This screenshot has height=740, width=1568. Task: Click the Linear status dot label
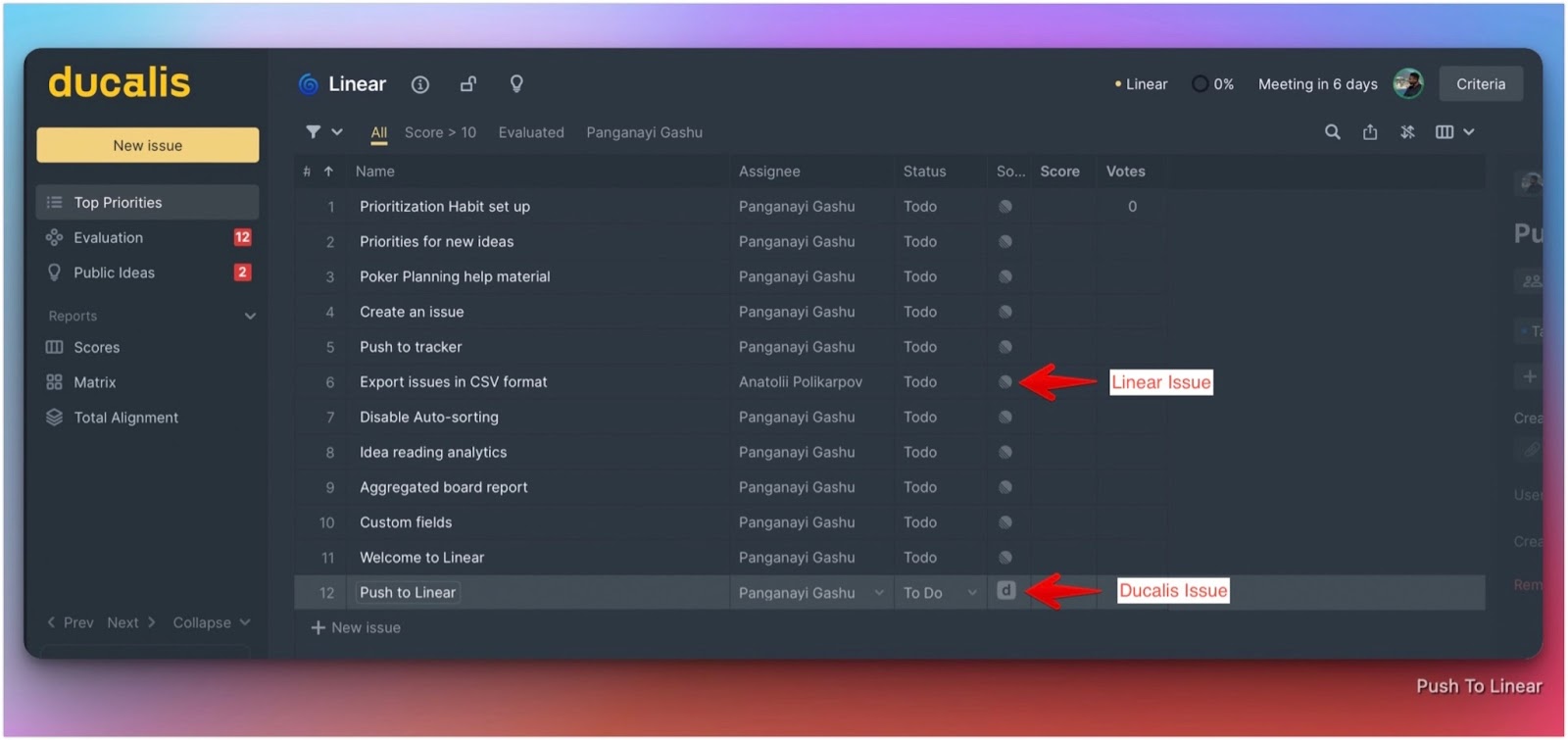coord(1142,84)
